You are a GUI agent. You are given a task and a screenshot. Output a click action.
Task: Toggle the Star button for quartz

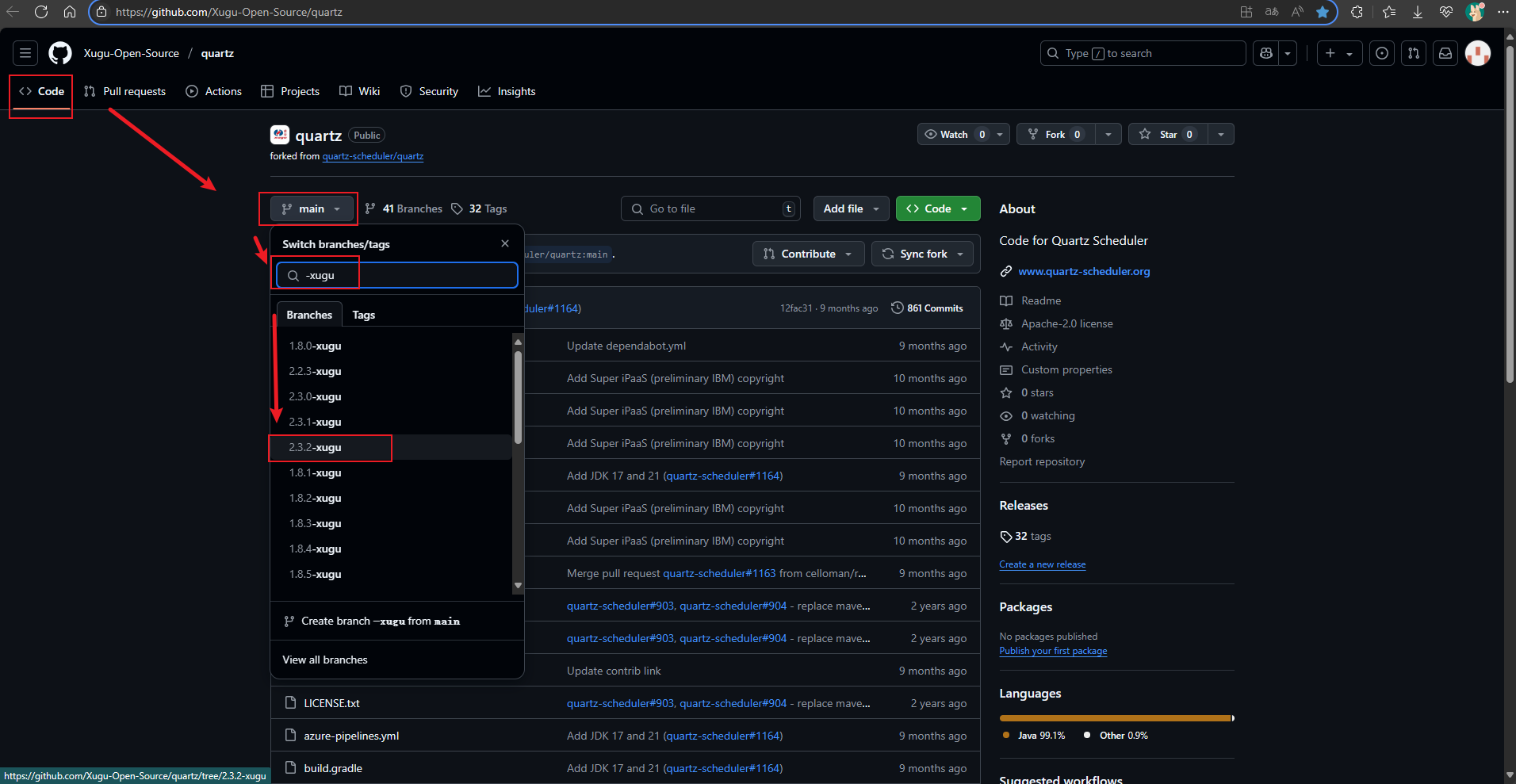(x=1167, y=135)
